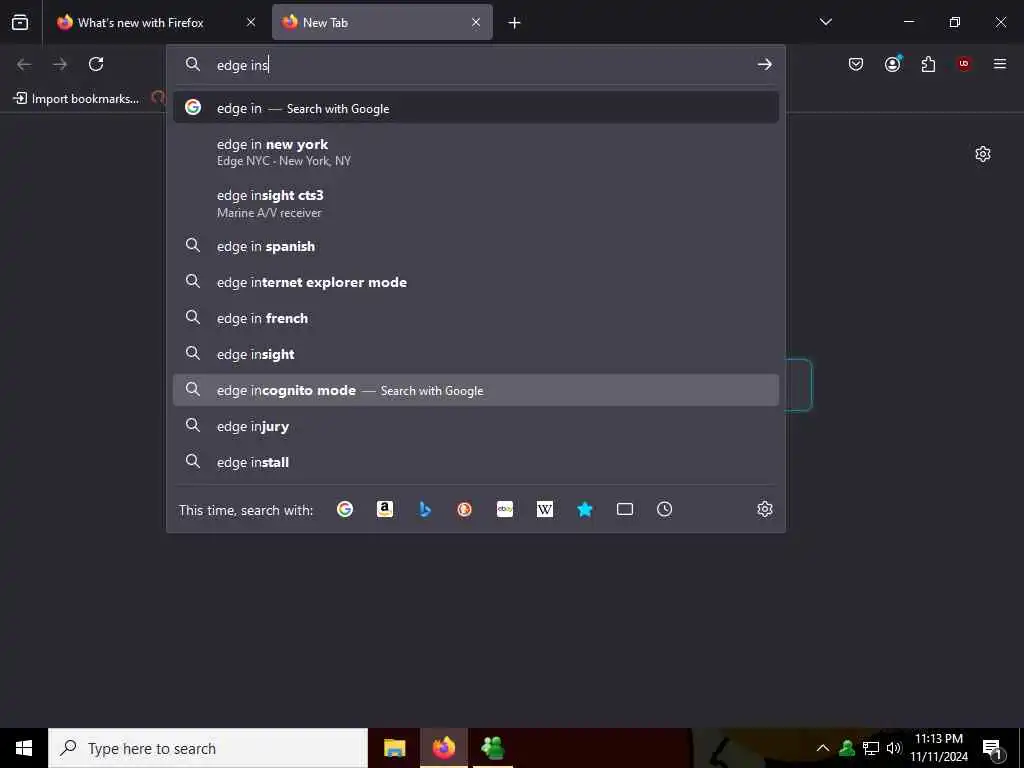Image resolution: width=1024 pixels, height=768 pixels.
Task: Click Import bookmarks in bookmarks toolbar
Action: pyautogui.click(x=76, y=99)
